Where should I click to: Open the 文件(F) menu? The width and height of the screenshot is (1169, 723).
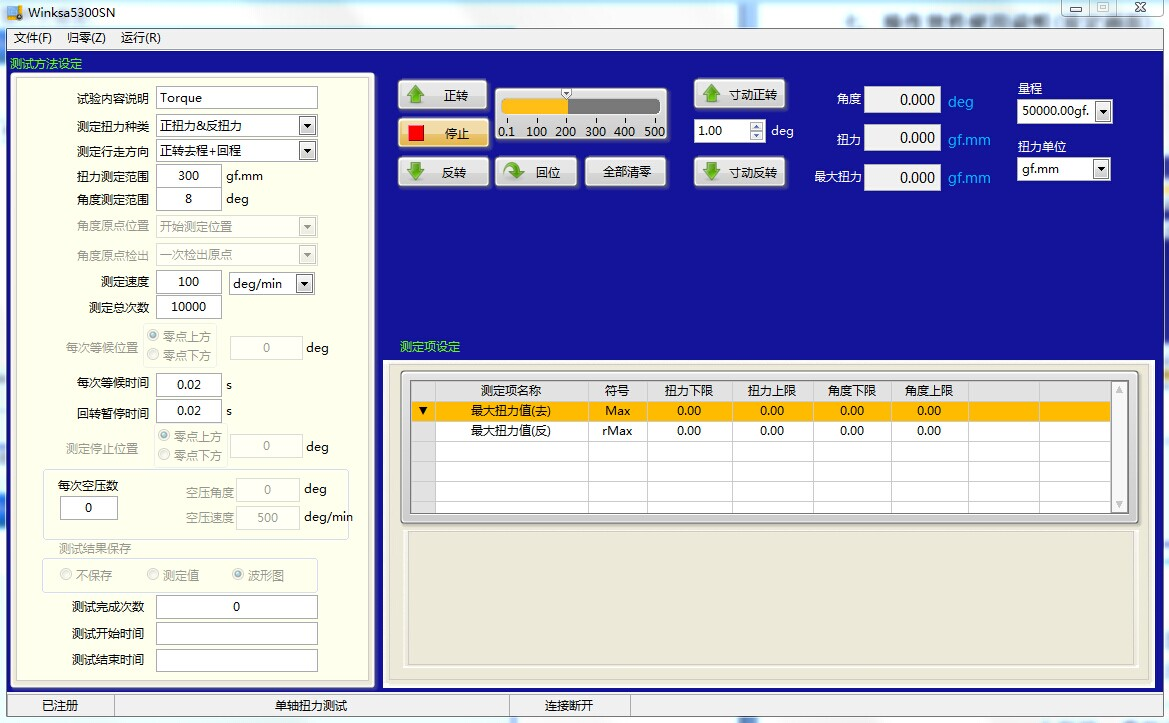pos(33,38)
